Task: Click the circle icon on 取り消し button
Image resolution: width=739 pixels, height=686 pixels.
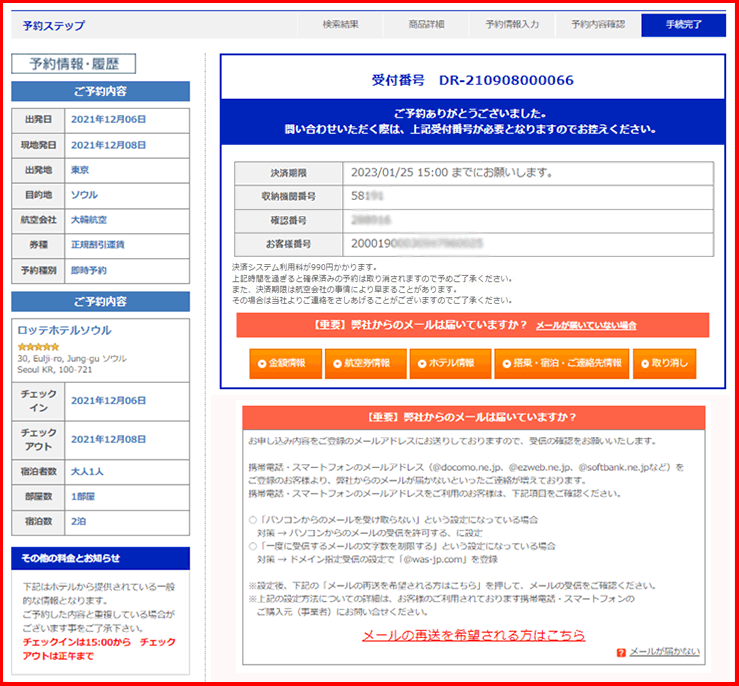Action: 645,363
